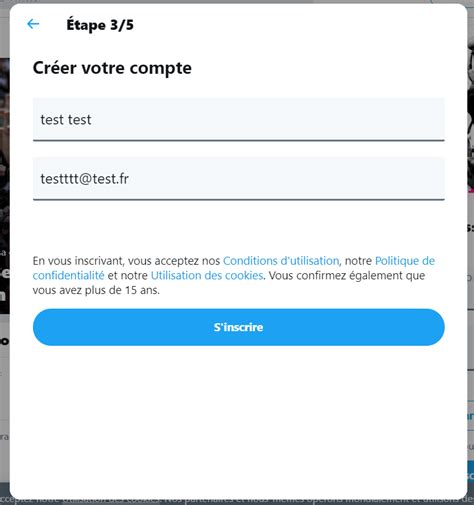Click the "confidentialité" link on second line
474x505 pixels.
pos(69,275)
